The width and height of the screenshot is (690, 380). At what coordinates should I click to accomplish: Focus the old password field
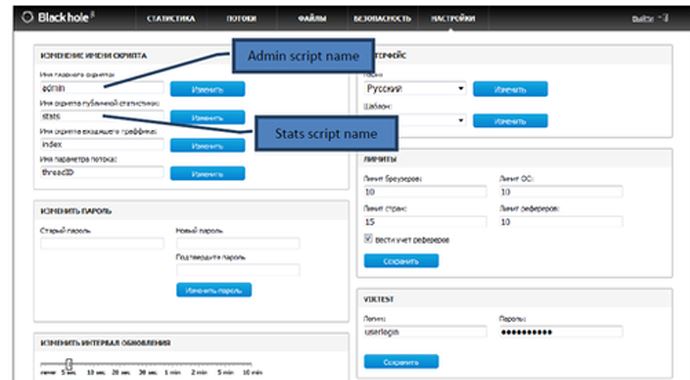coord(102,243)
